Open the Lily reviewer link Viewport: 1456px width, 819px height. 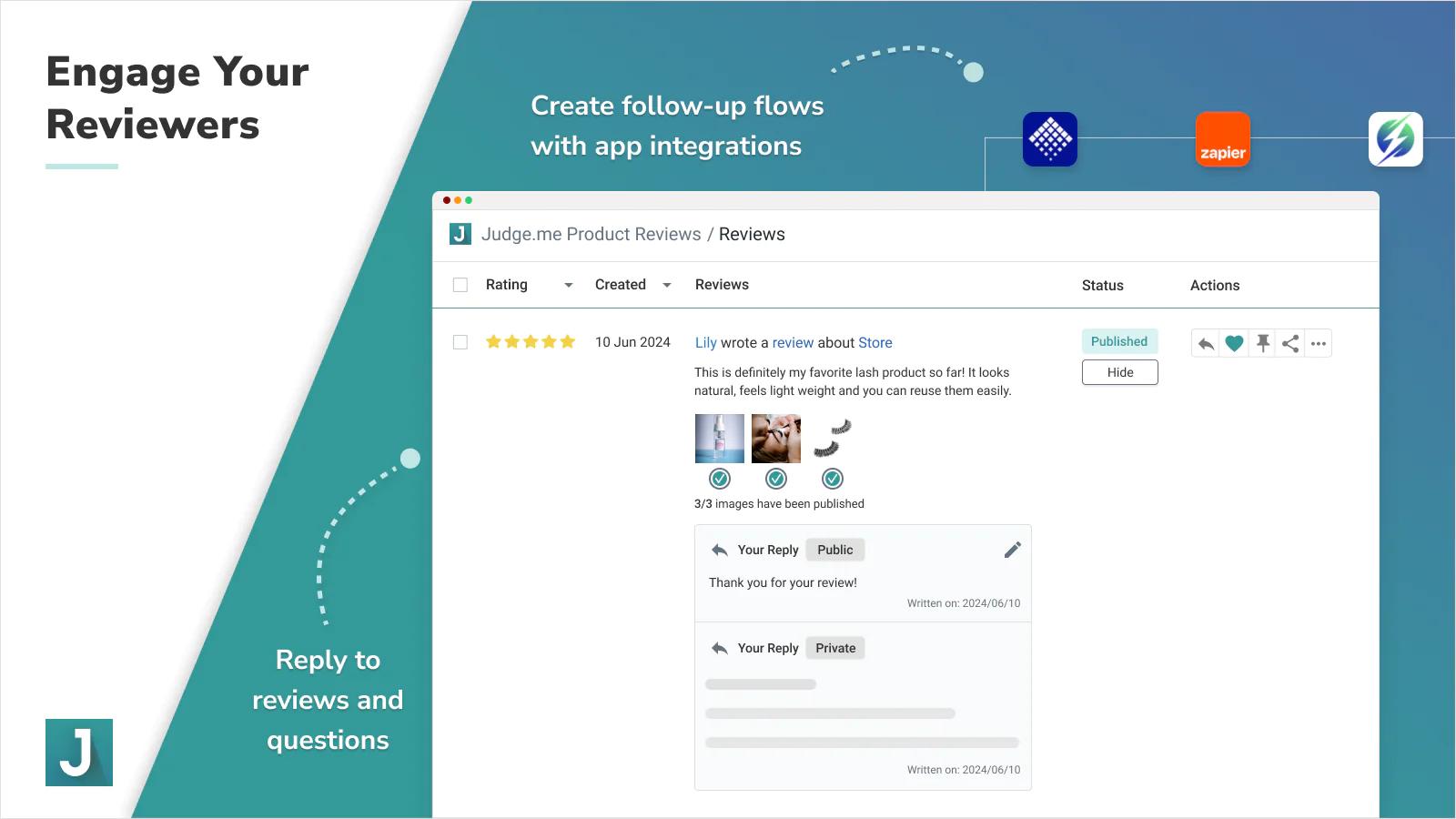[705, 343]
